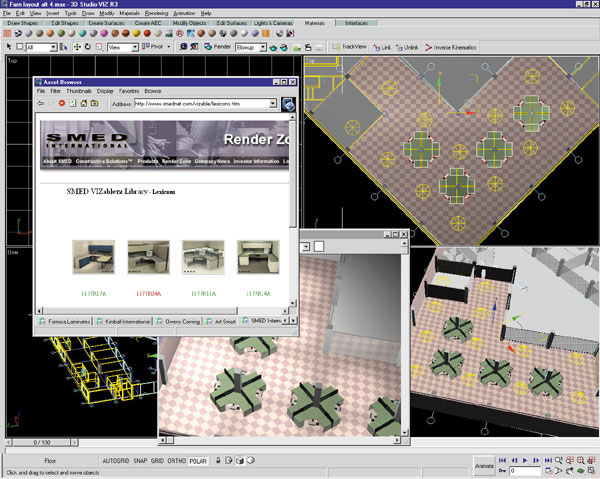Open dropdown in rendered frame window toolbar

point(306,247)
